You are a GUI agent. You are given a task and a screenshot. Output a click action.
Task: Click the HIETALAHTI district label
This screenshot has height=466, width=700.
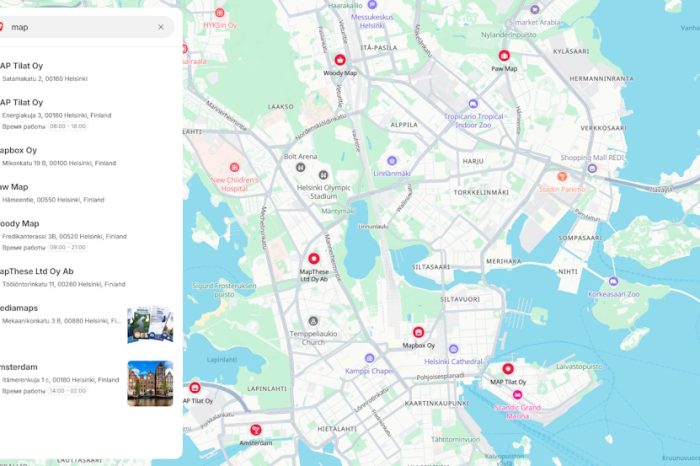(x=337, y=429)
